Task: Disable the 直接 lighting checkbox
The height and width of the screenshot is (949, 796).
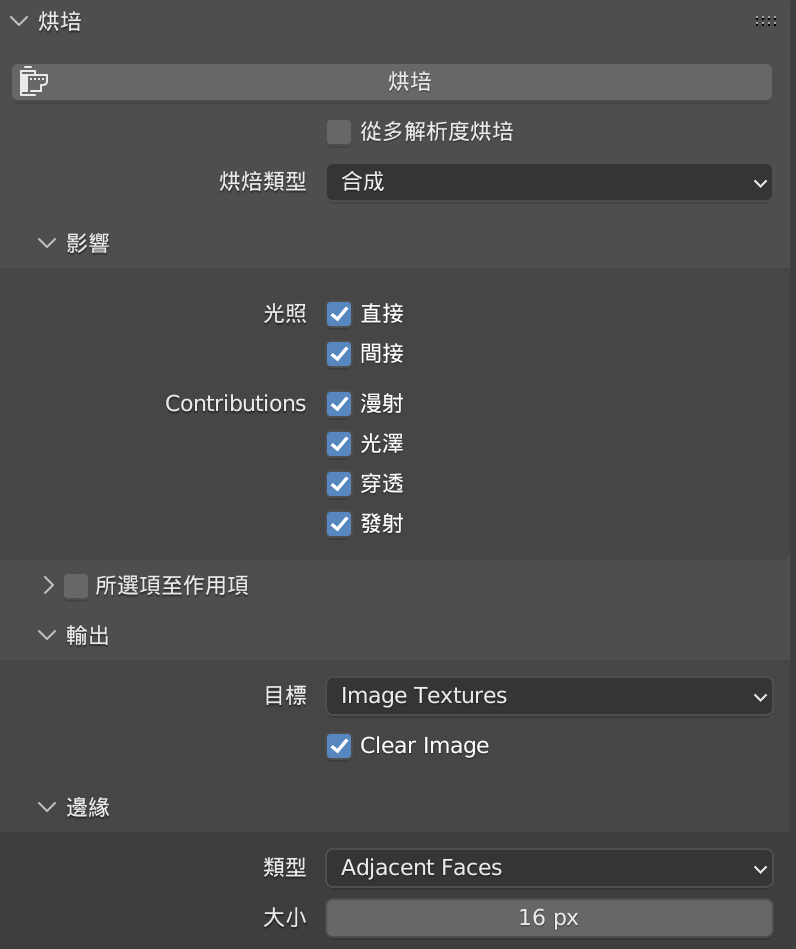Action: [339, 313]
